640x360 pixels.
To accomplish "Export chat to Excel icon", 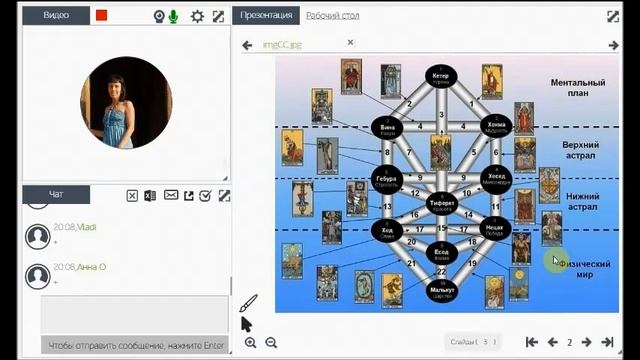I will (150, 196).
